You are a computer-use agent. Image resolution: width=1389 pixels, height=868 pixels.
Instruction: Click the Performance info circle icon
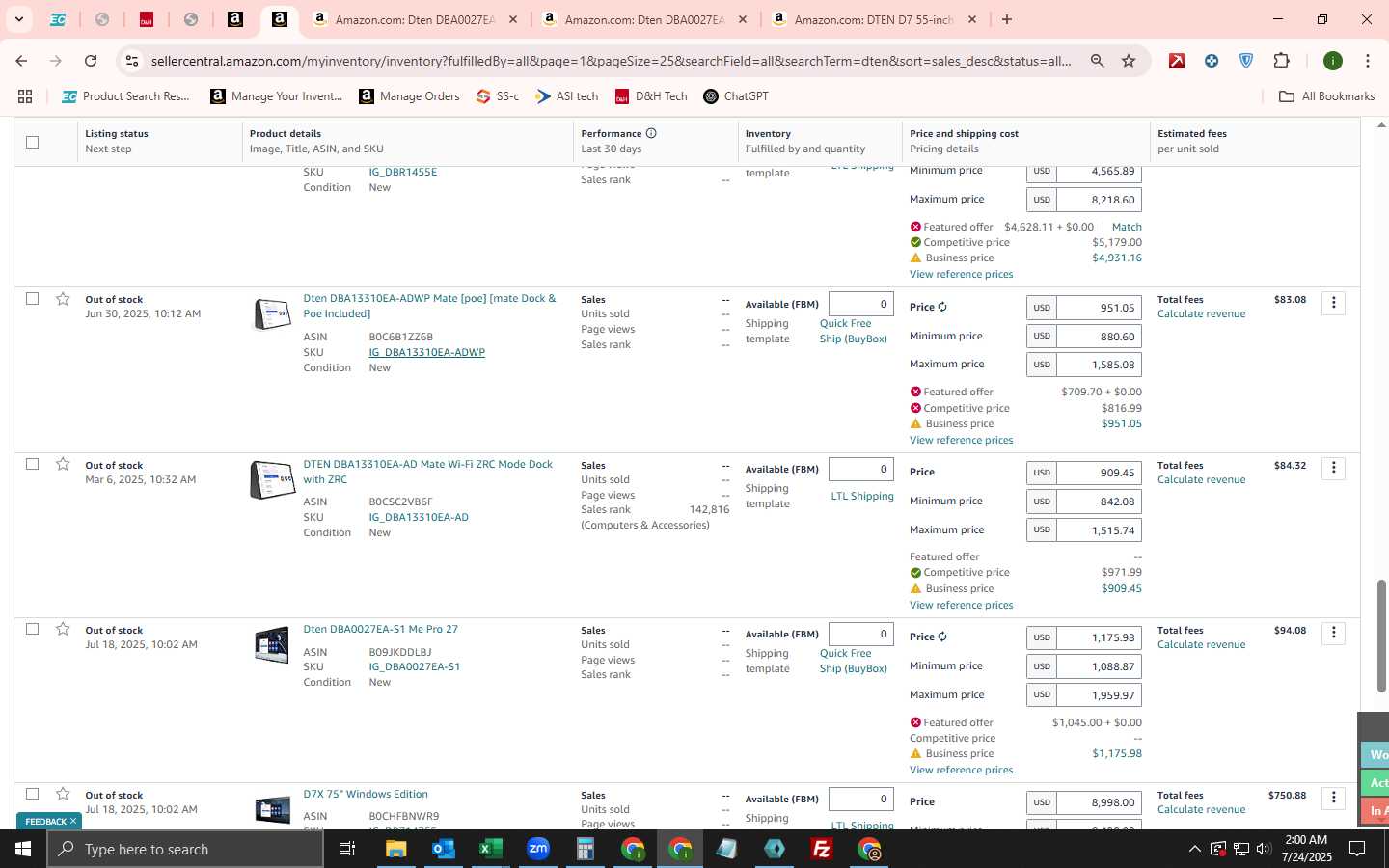(651, 133)
